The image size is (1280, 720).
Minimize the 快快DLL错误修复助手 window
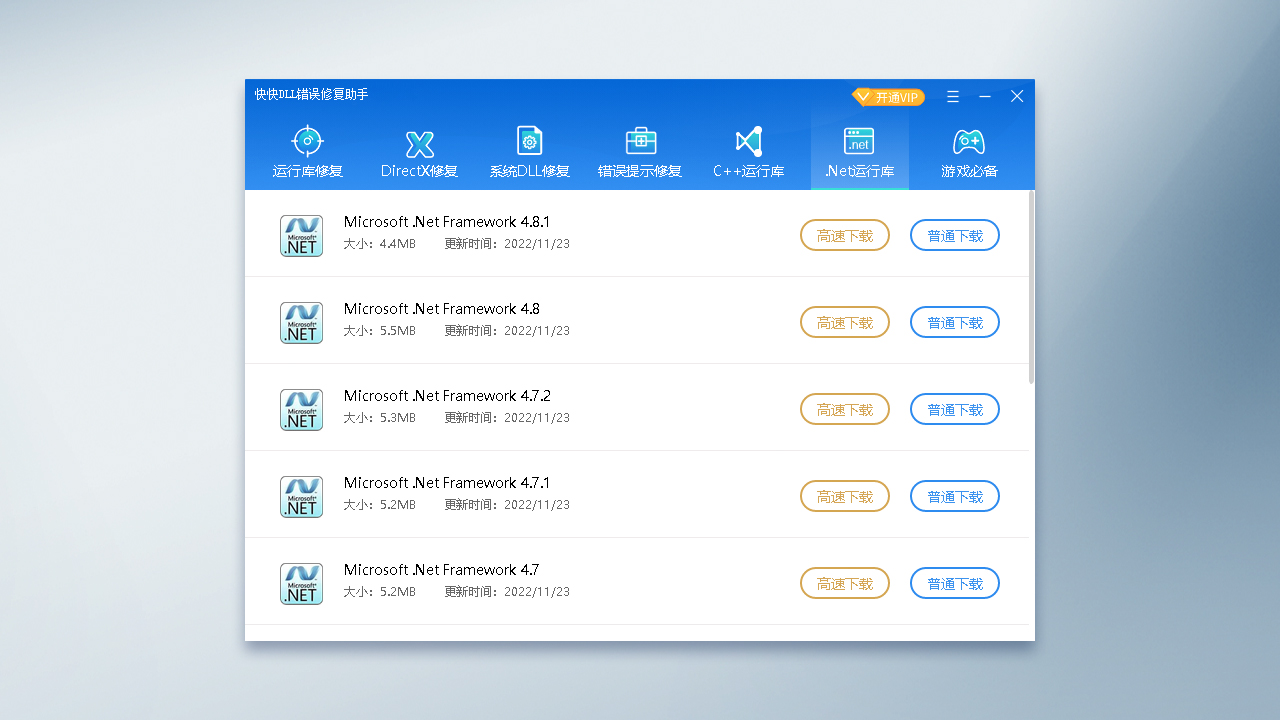985,97
